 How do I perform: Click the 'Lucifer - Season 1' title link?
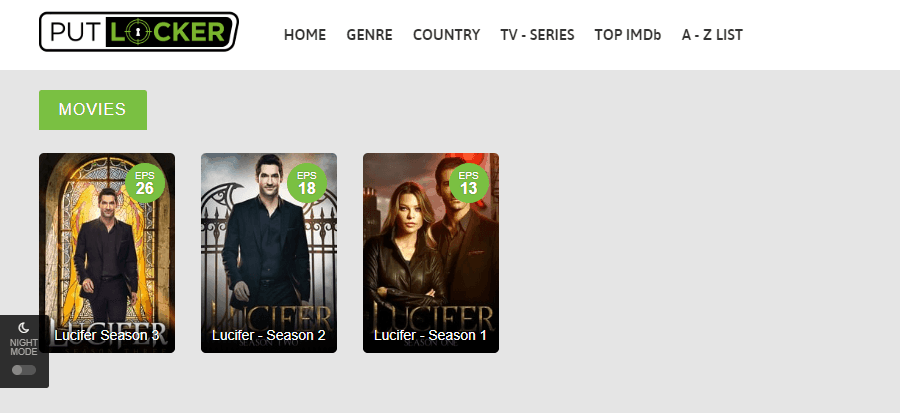[430, 335]
